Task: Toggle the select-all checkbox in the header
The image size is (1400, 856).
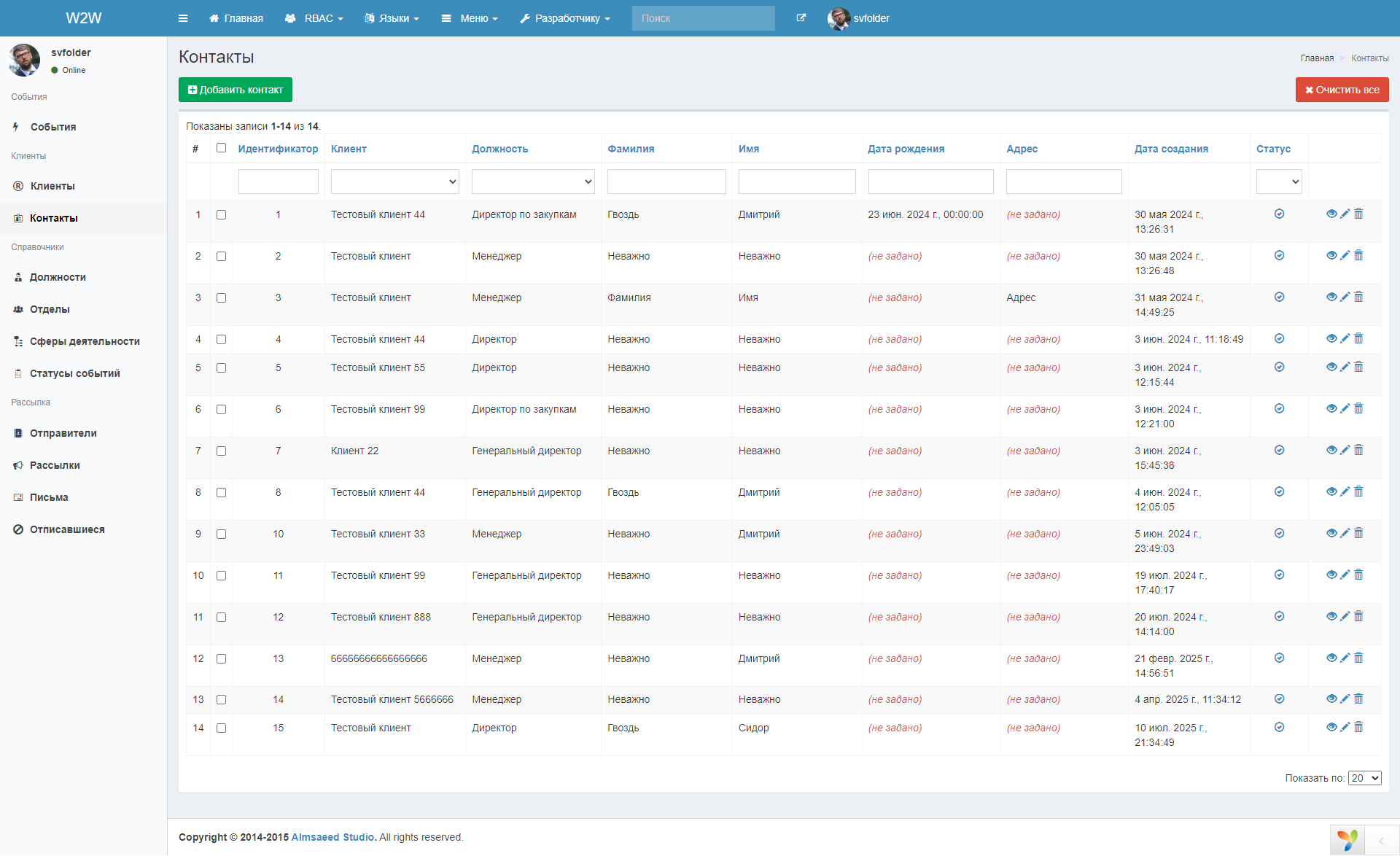Action: click(221, 148)
